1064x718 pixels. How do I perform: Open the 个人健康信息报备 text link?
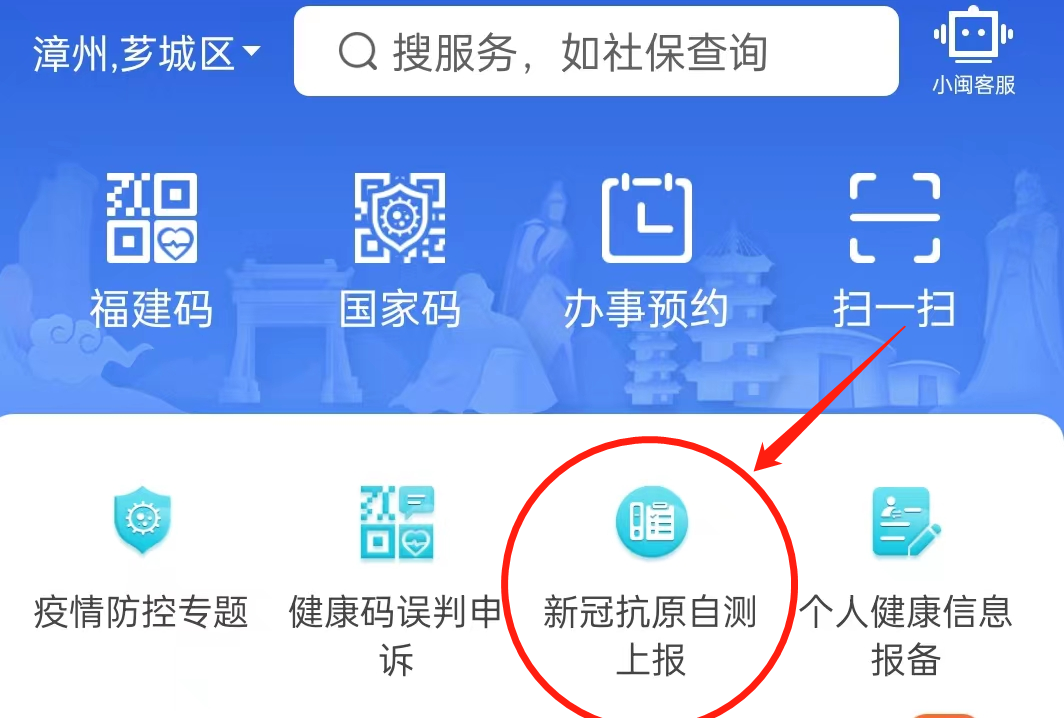(x=906, y=635)
